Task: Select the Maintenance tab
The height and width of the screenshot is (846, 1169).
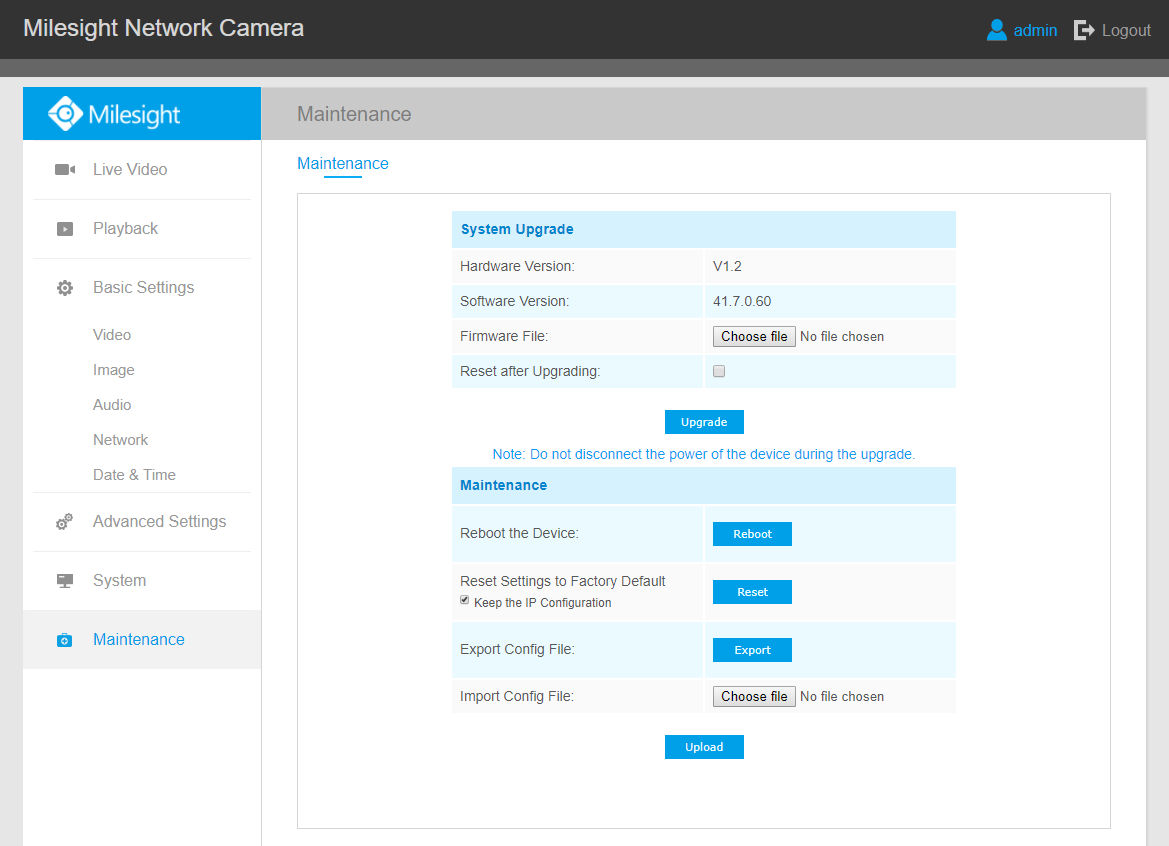Action: (x=342, y=164)
